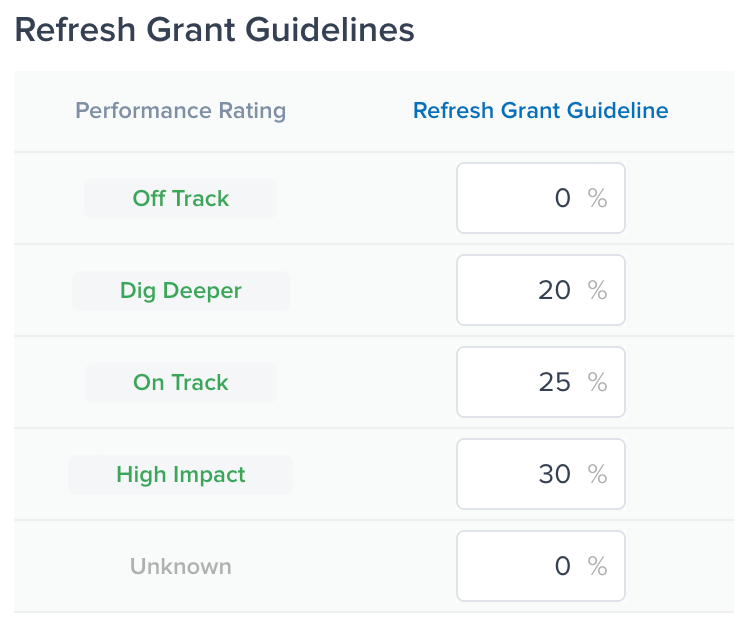This screenshot has width=754, height=634.
Task: Click the Dig Deeper rating badge
Action: coord(181,291)
